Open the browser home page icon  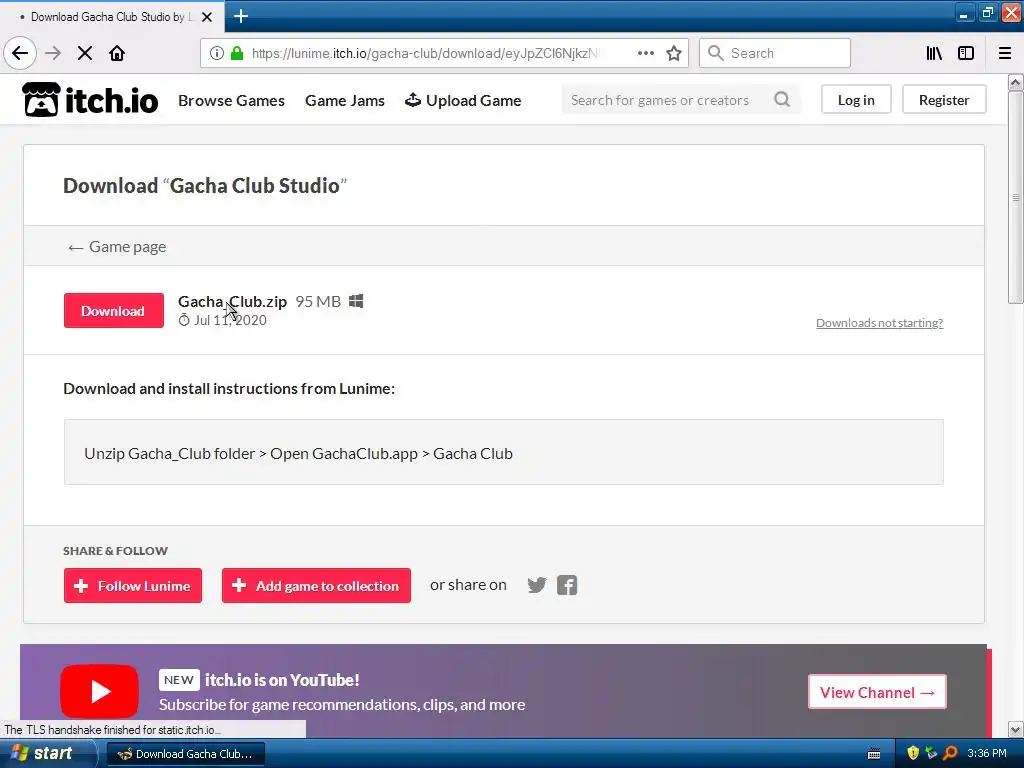[117, 53]
